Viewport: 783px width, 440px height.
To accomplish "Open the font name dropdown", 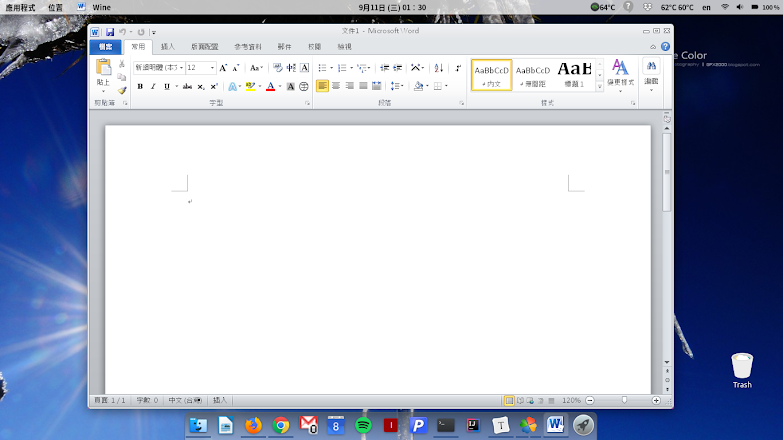I will point(181,68).
